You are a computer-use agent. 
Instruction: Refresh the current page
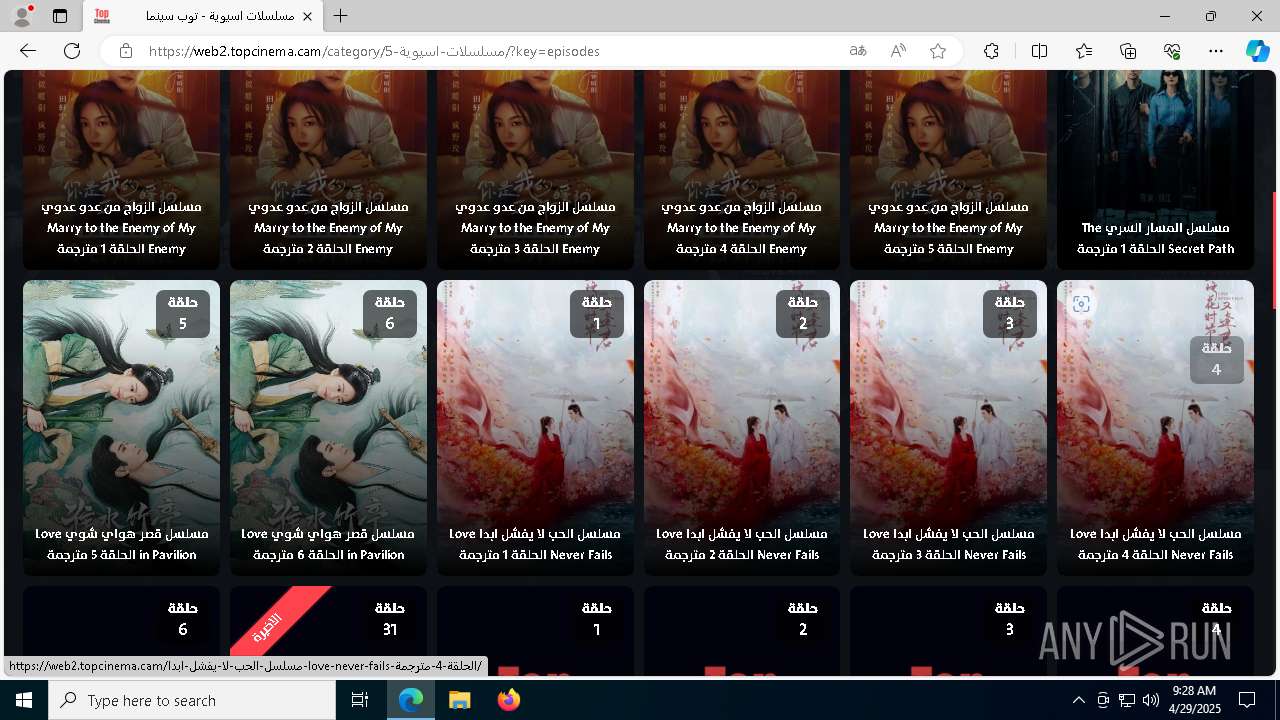72,51
